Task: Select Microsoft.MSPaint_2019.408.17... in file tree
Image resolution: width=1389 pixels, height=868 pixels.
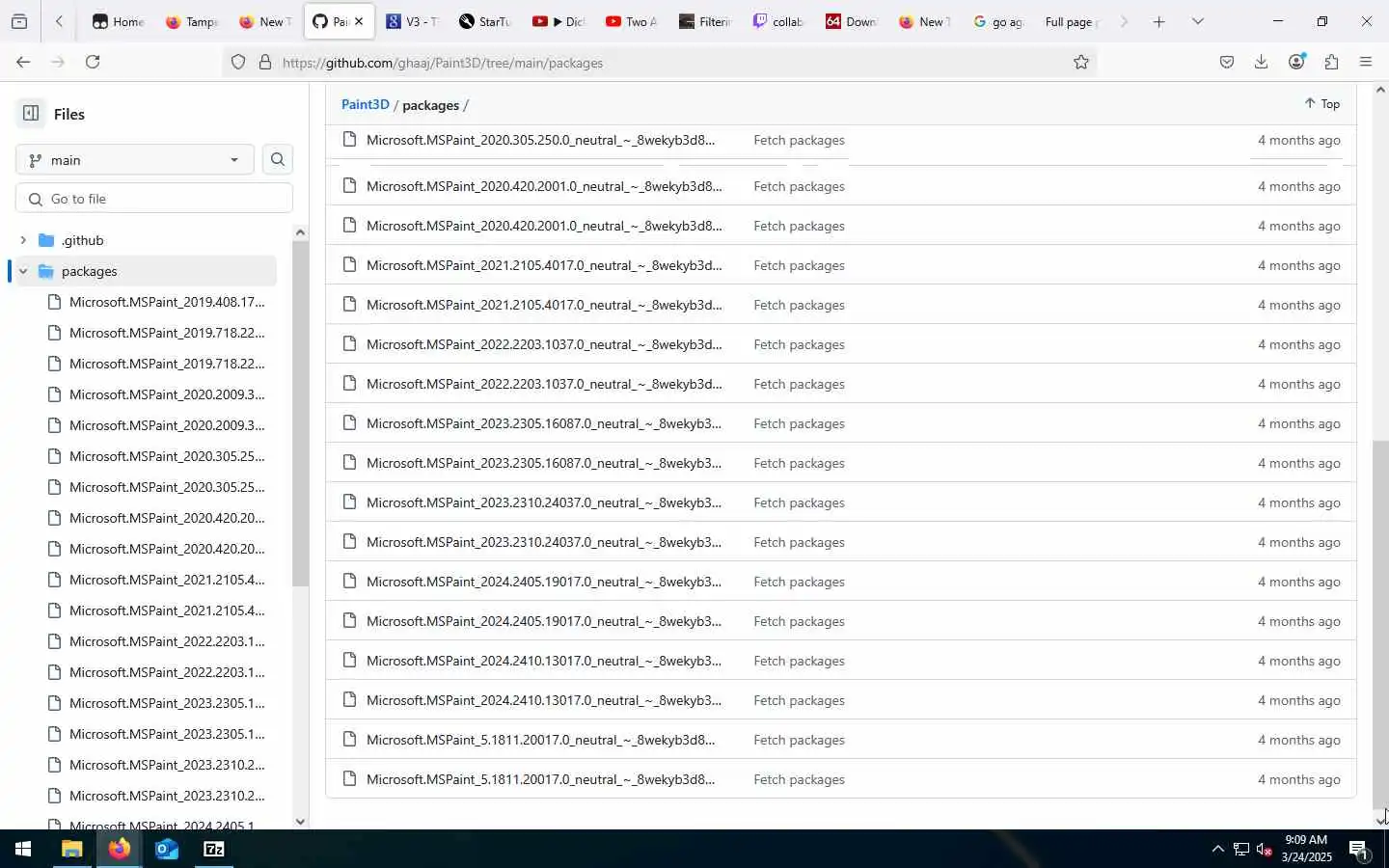Action: 166,302
